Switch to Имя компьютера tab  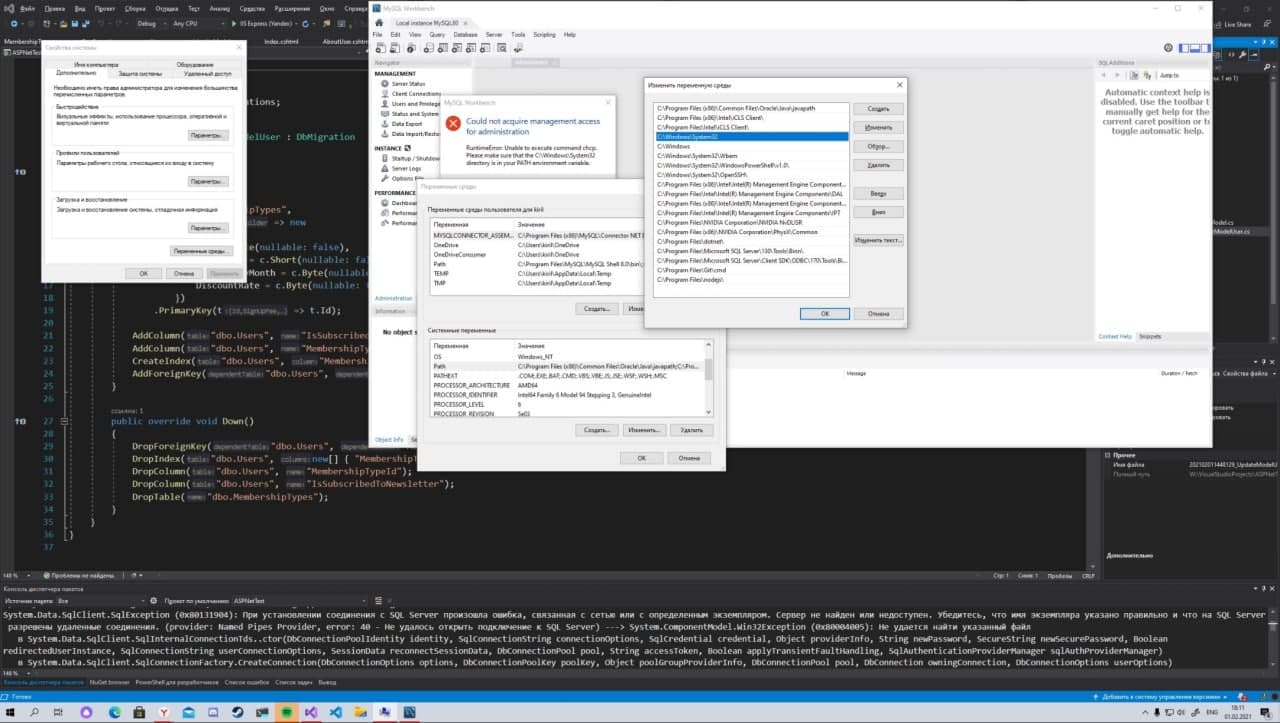tap(96, 64)
